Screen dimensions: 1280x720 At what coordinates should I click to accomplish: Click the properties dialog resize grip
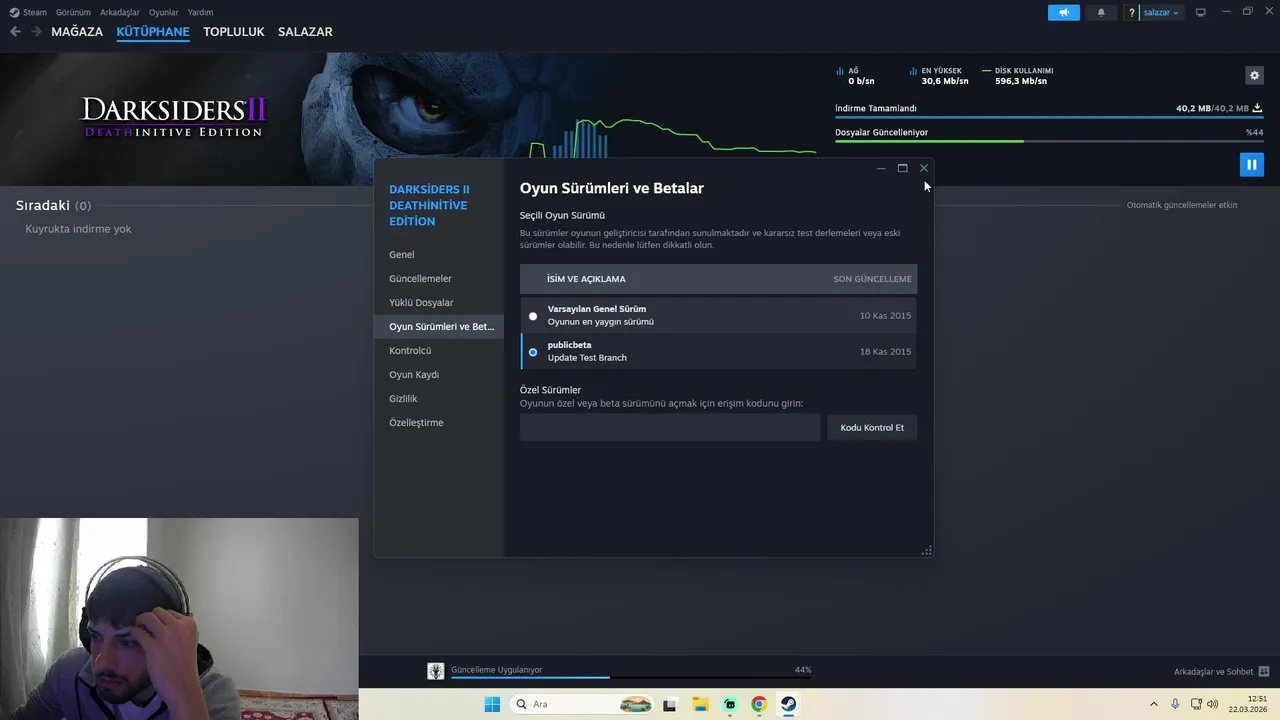pos(927,550)
